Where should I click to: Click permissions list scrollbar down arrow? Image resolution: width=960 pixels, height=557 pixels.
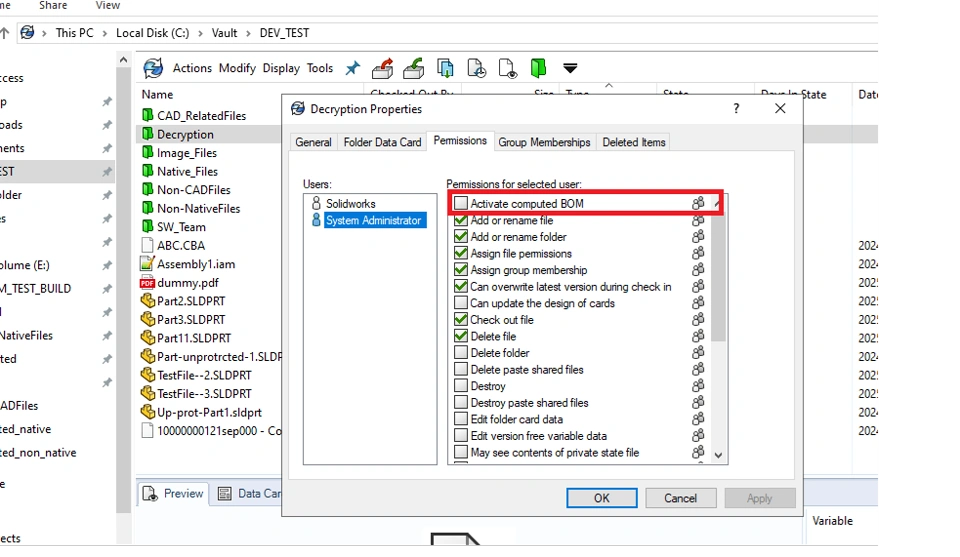(718, 455)
